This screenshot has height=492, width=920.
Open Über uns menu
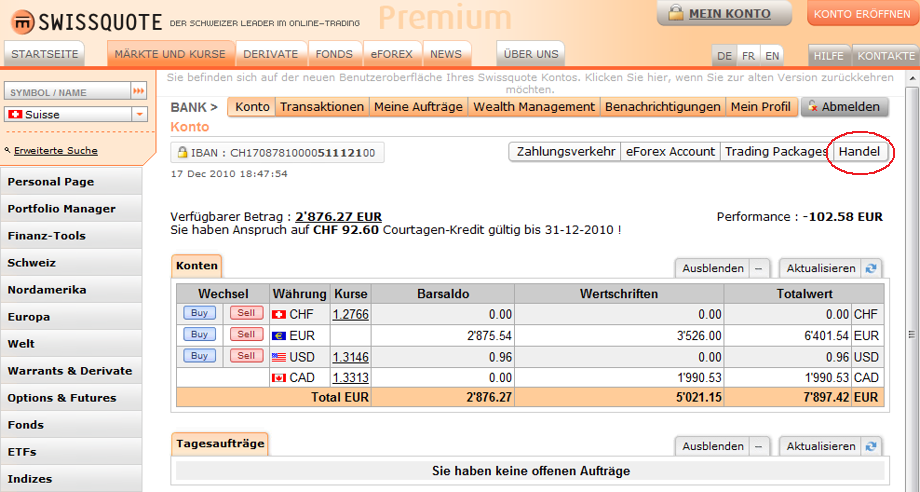click(x=530, y=54)
